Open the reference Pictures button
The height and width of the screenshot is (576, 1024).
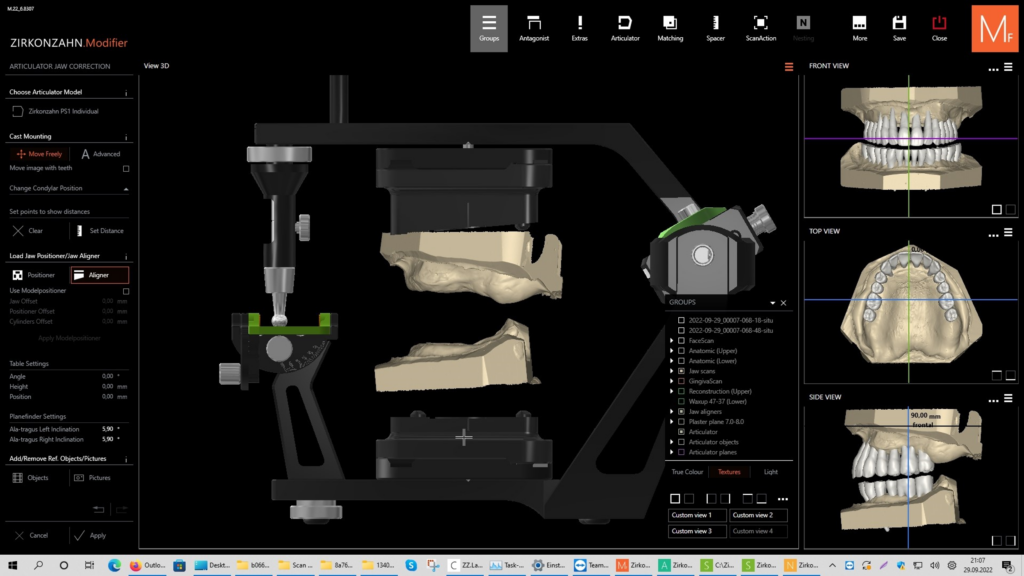pyautogui.click(x=92, y=478)
